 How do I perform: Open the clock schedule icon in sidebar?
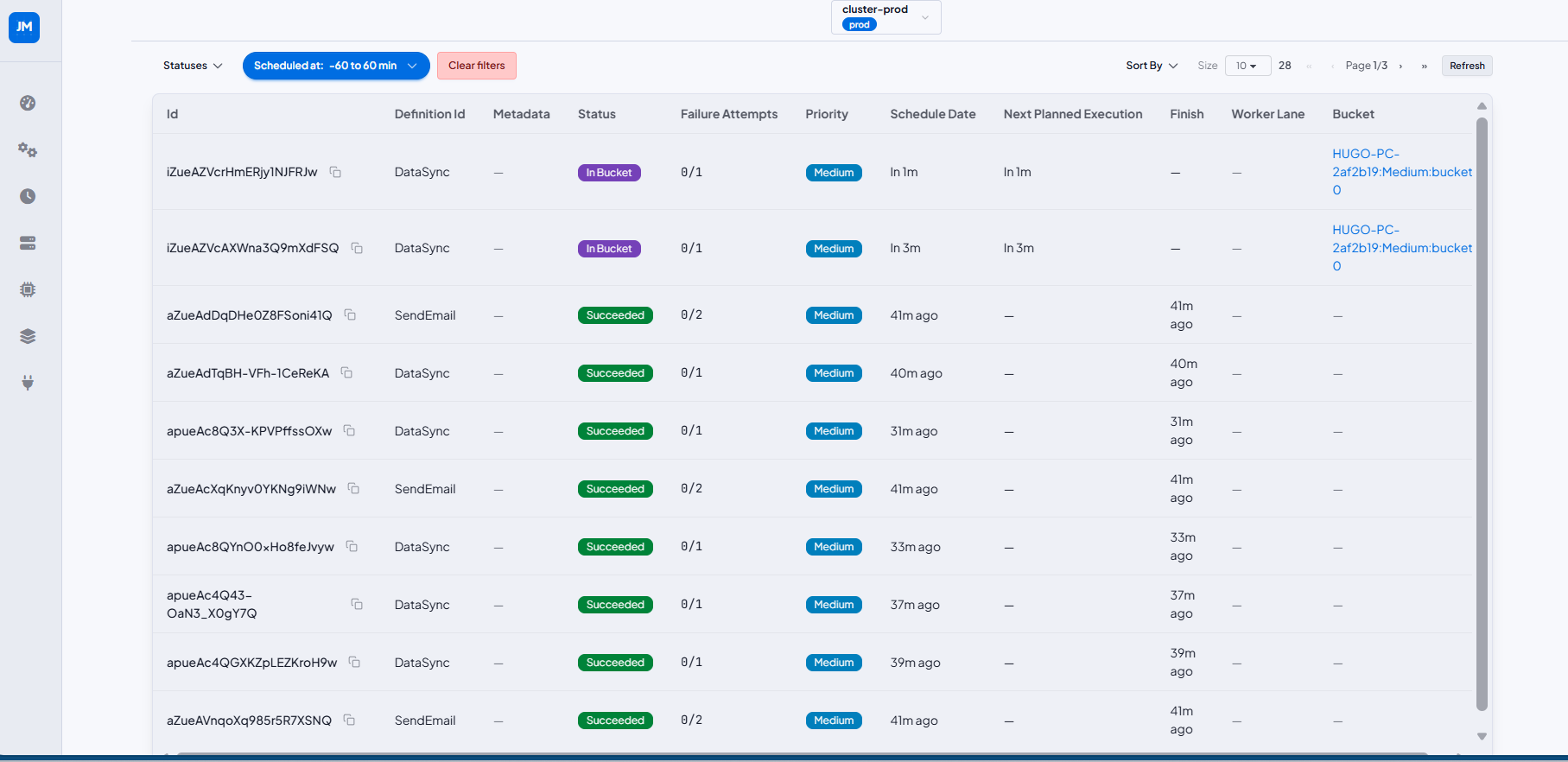point(28,196)
